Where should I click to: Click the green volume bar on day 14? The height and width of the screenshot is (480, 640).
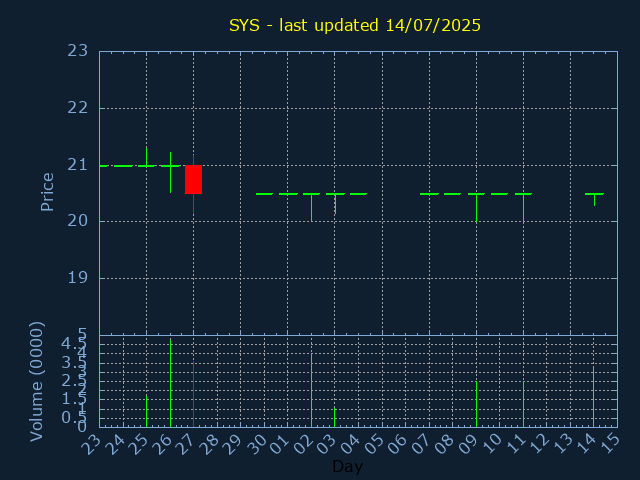(x=593, y=397)
